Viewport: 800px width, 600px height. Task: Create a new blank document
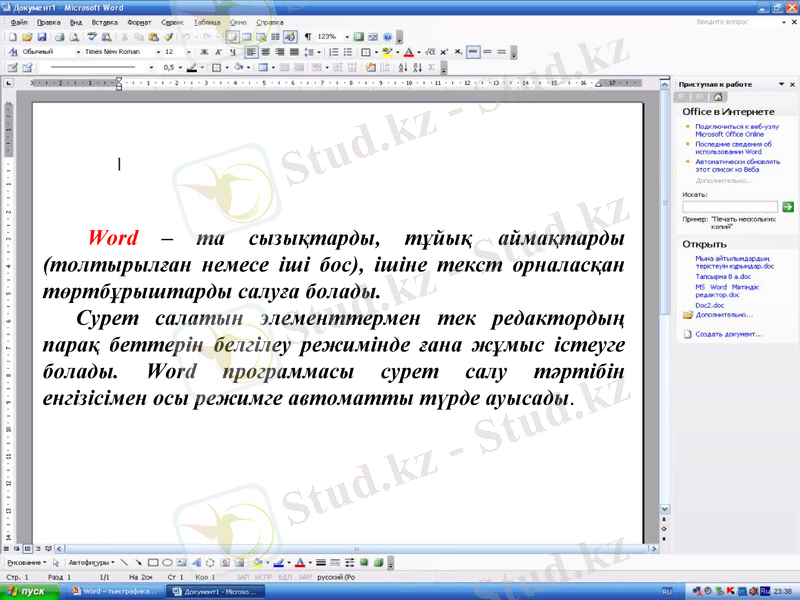tap(13, 38)
